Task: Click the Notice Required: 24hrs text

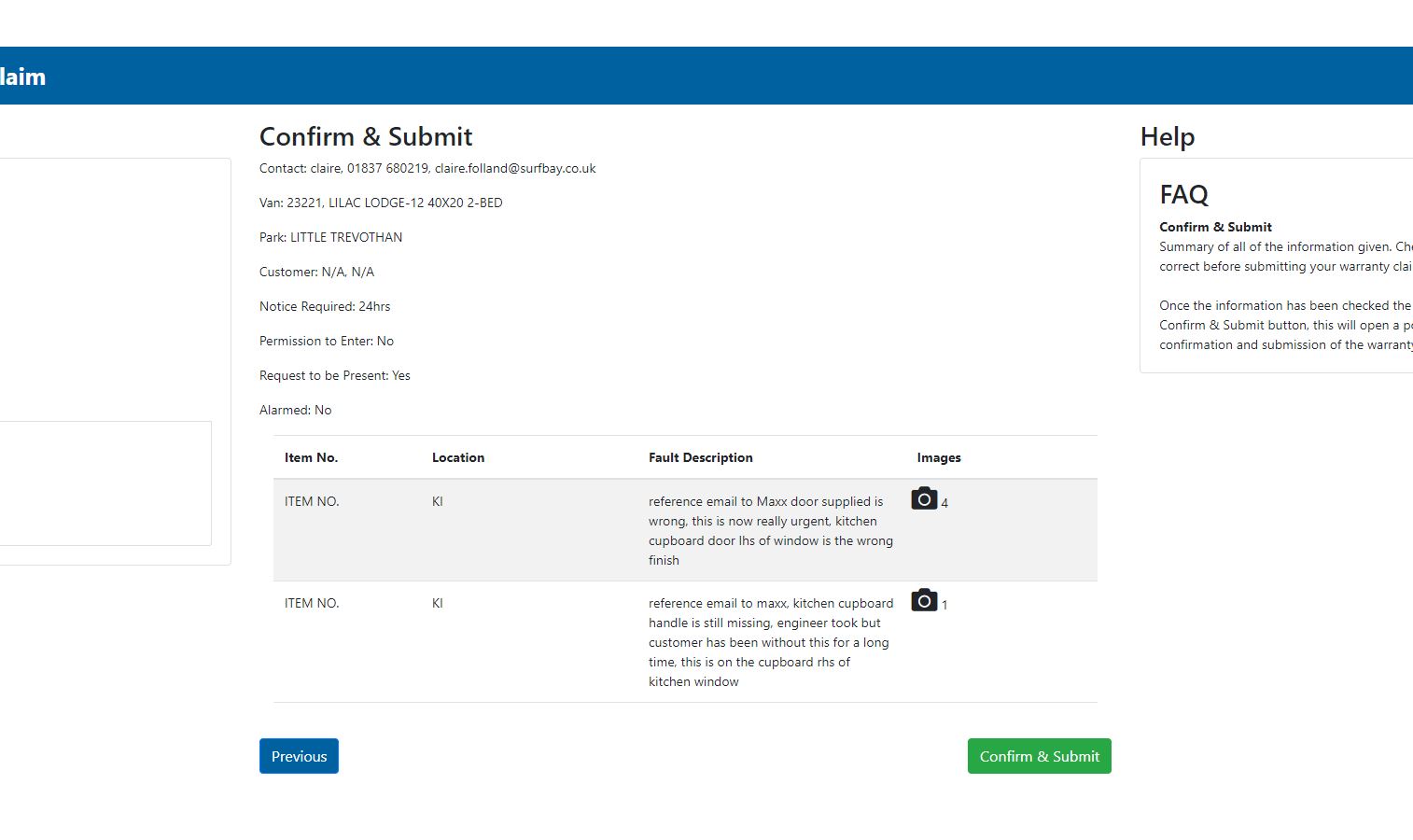Action: click(x=325, y=306)
